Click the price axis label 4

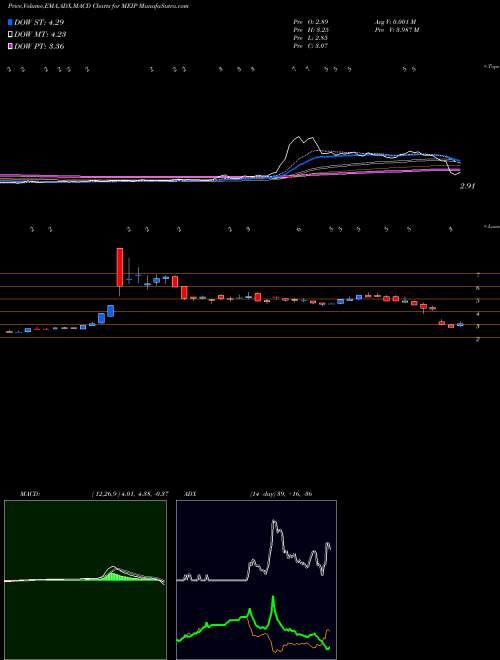(478, 314)
